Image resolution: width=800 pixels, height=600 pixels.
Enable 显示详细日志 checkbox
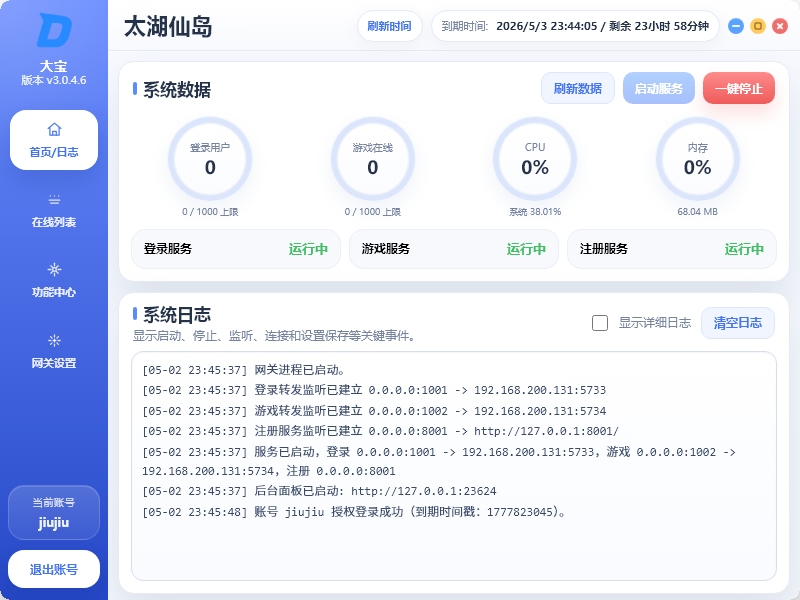pyautogui.click(x=600, y=323)
